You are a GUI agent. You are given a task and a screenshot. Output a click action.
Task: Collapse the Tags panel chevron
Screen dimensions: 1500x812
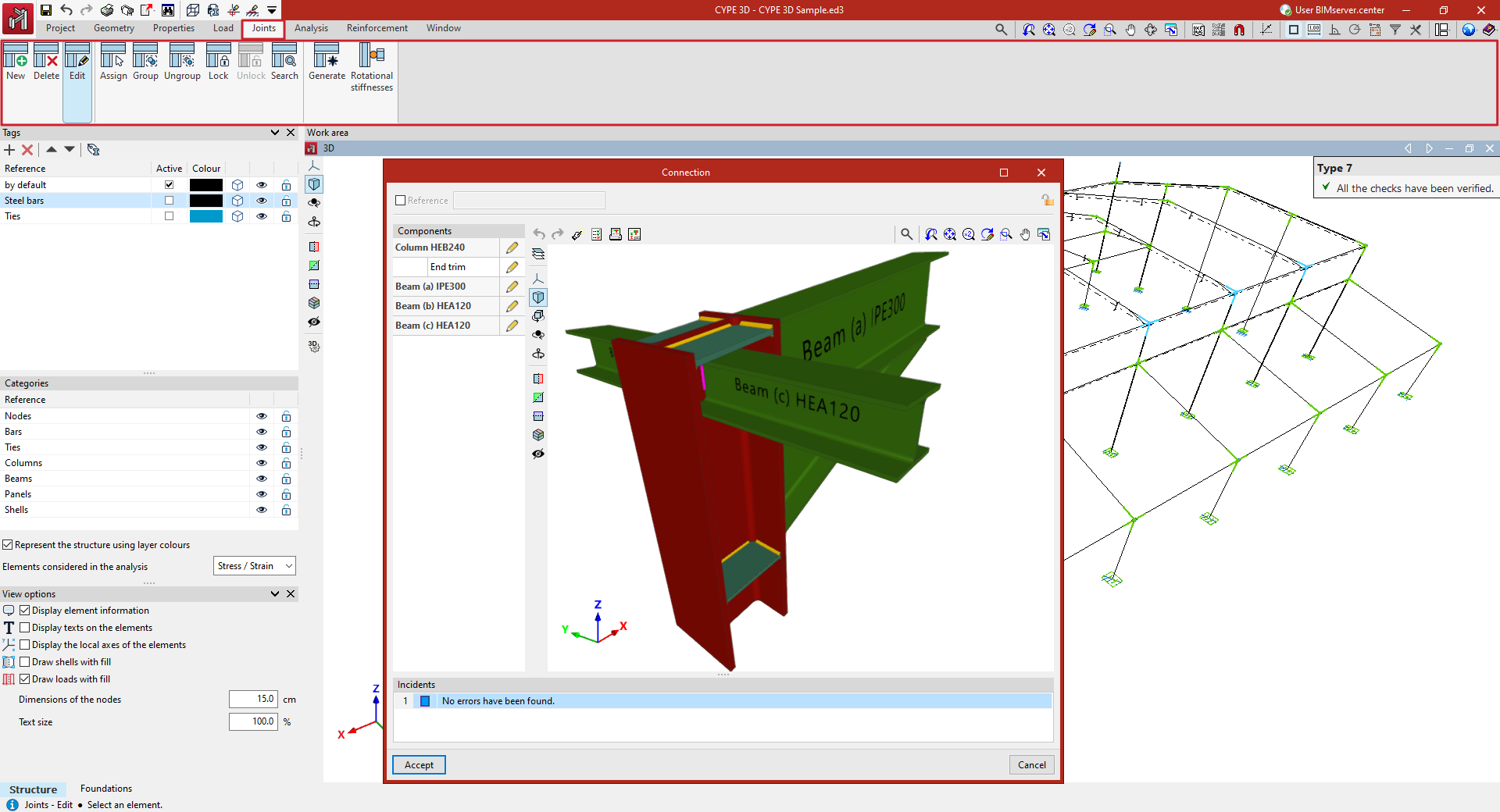point(275,133)
